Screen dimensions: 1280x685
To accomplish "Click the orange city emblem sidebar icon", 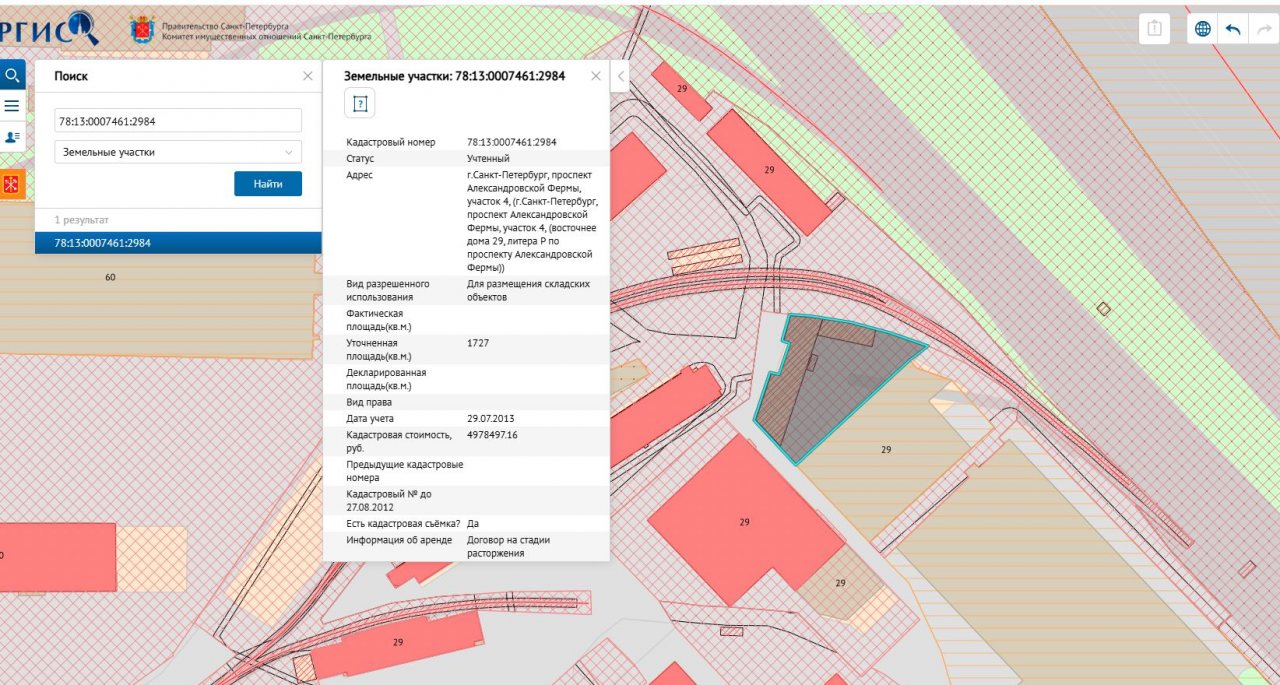I will point(12,185).
